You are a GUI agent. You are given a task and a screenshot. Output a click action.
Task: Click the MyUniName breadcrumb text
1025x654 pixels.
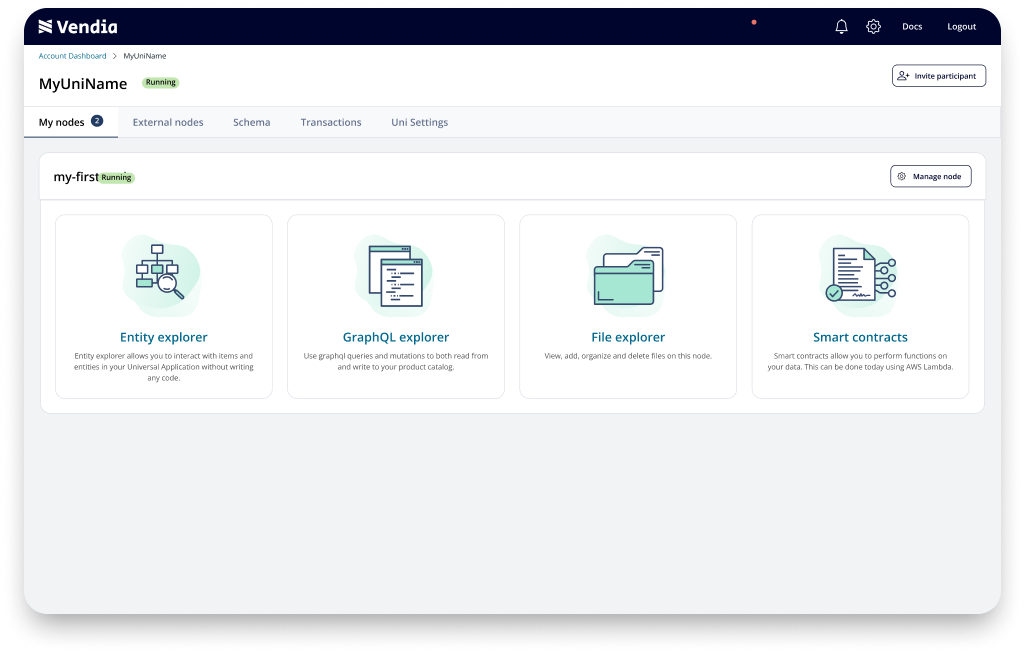point(144,56)
